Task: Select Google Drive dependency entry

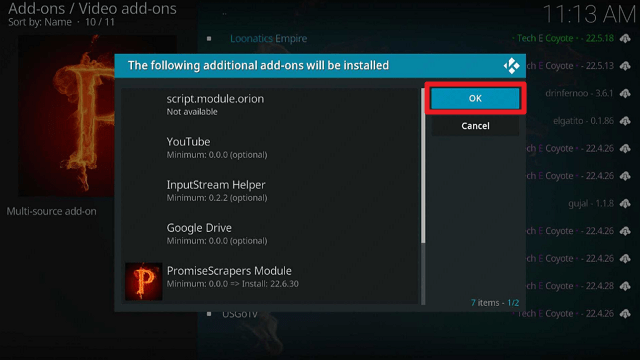Action: click(x=271, y=233)
